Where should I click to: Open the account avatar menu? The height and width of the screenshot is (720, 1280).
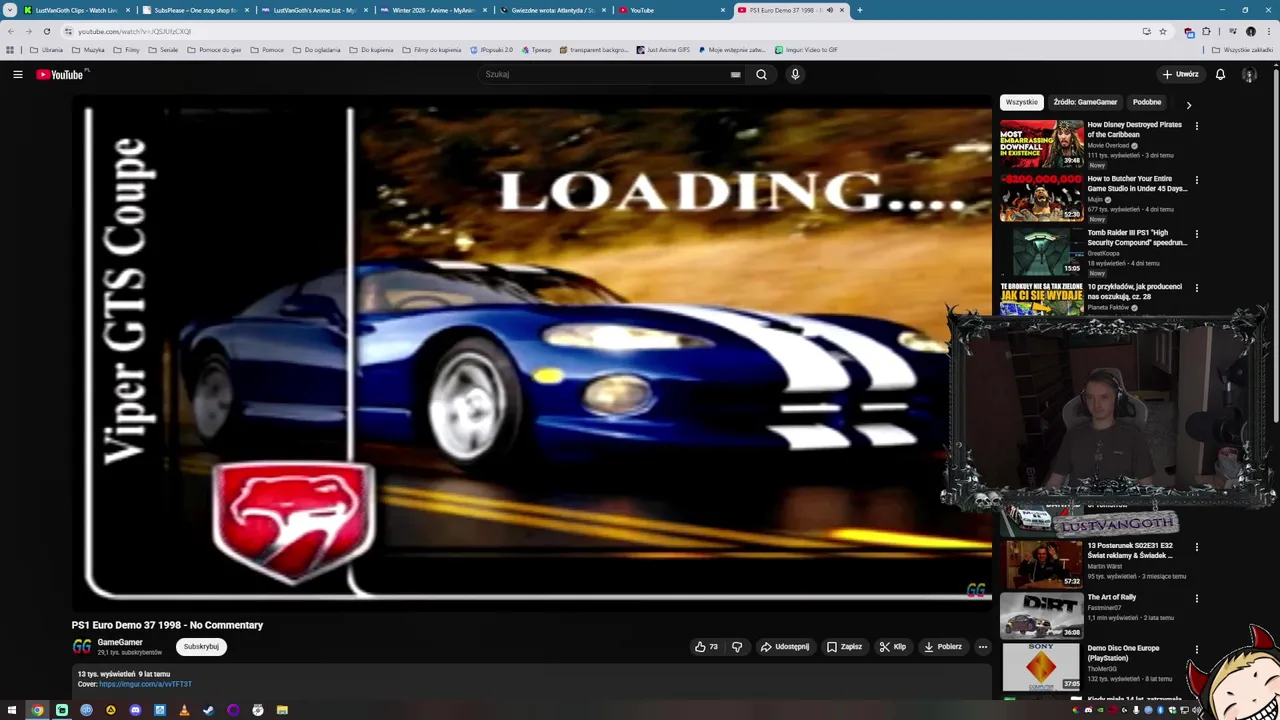tap(1249, 74)
